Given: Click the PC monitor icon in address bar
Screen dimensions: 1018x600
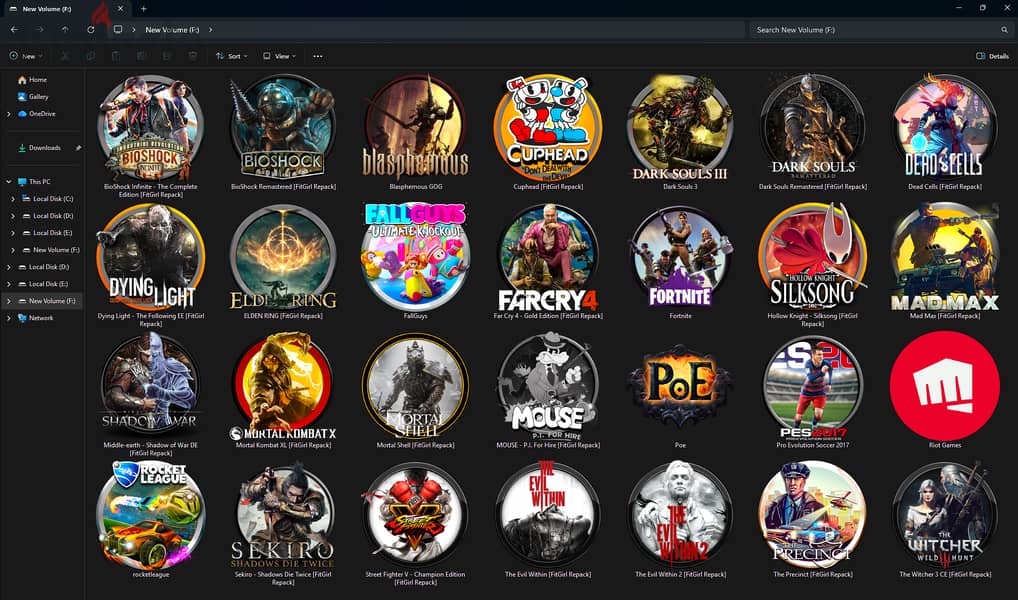Looking at the screenshot, I should click(x=118, y=30).
